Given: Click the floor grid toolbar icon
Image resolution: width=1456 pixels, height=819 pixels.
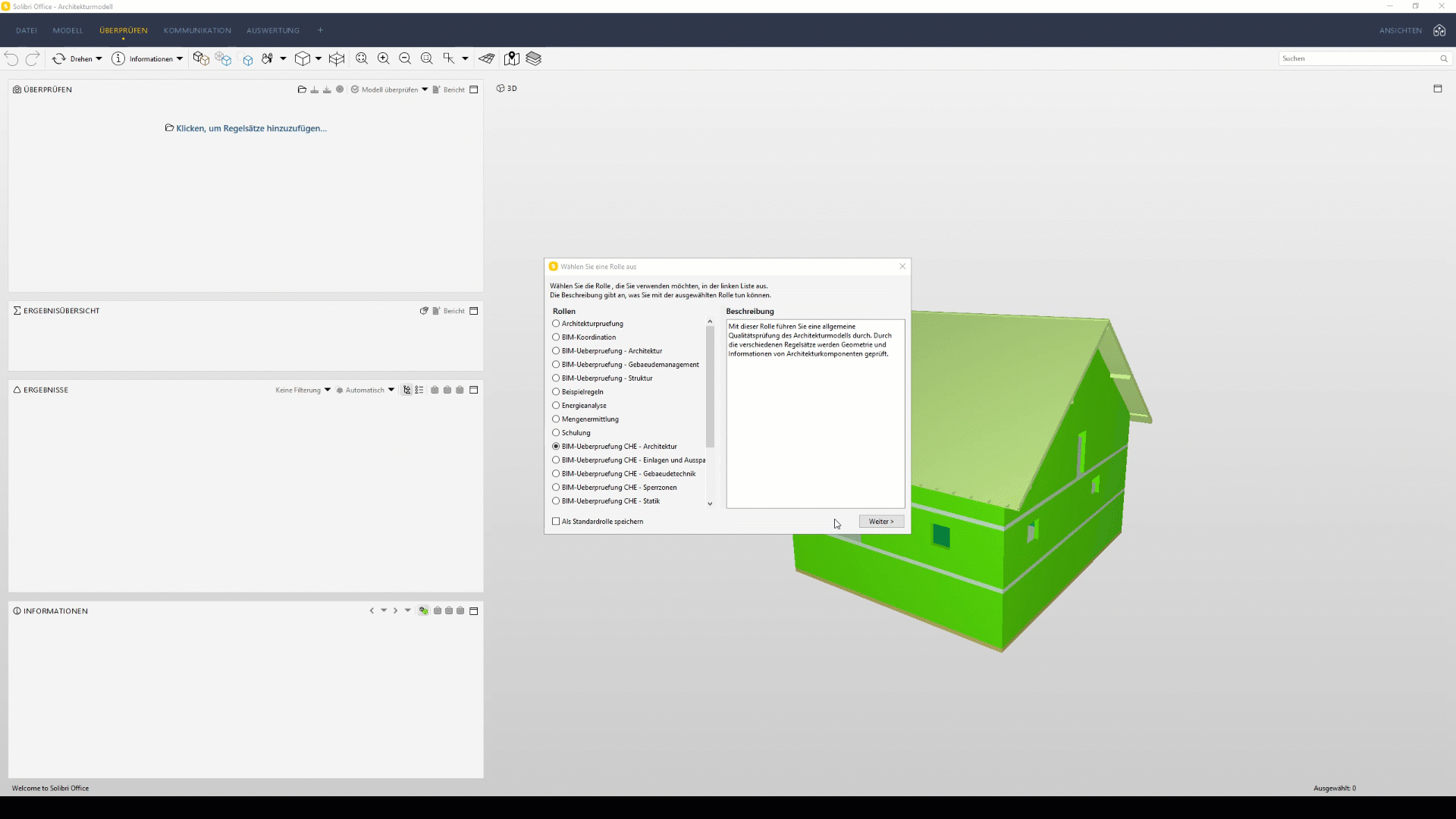Looking at the screenshot, I should tap(487, 58).
